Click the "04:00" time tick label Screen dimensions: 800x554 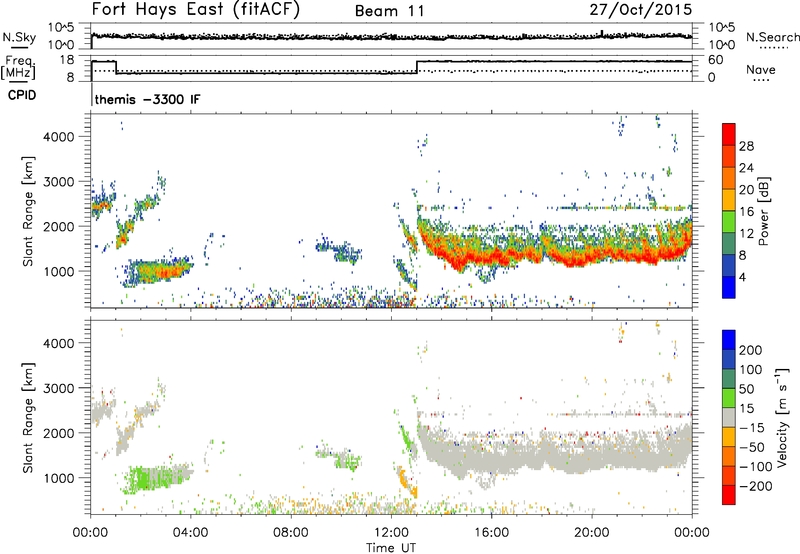[190, 533]
